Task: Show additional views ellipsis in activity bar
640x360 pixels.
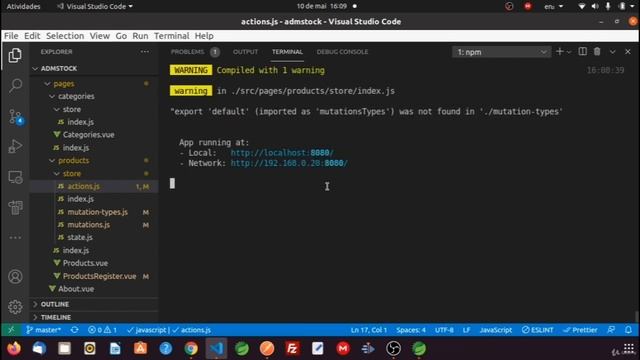Action: tap(15, 238)
